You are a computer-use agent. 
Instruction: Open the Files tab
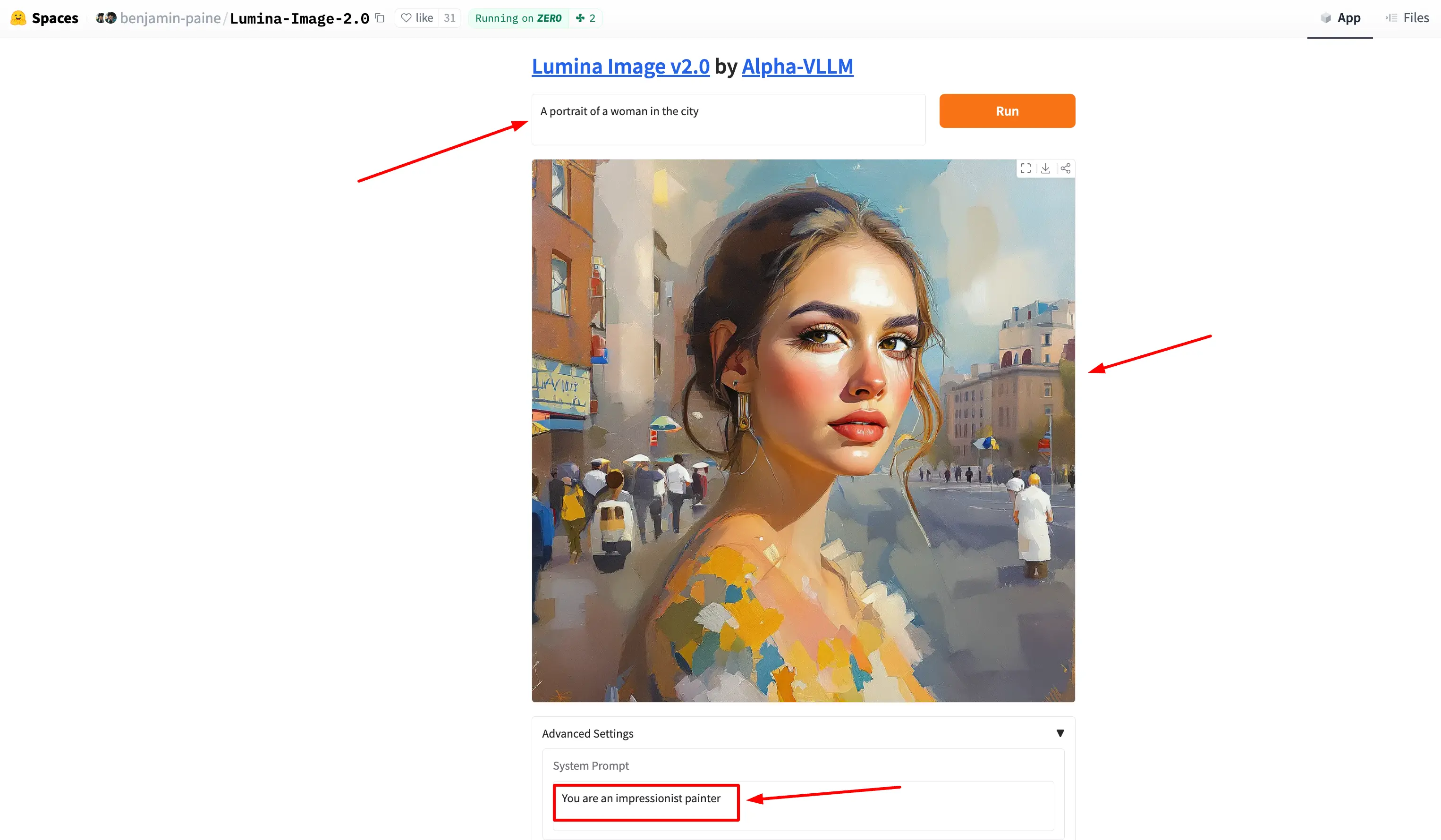tap(1407, 18)
